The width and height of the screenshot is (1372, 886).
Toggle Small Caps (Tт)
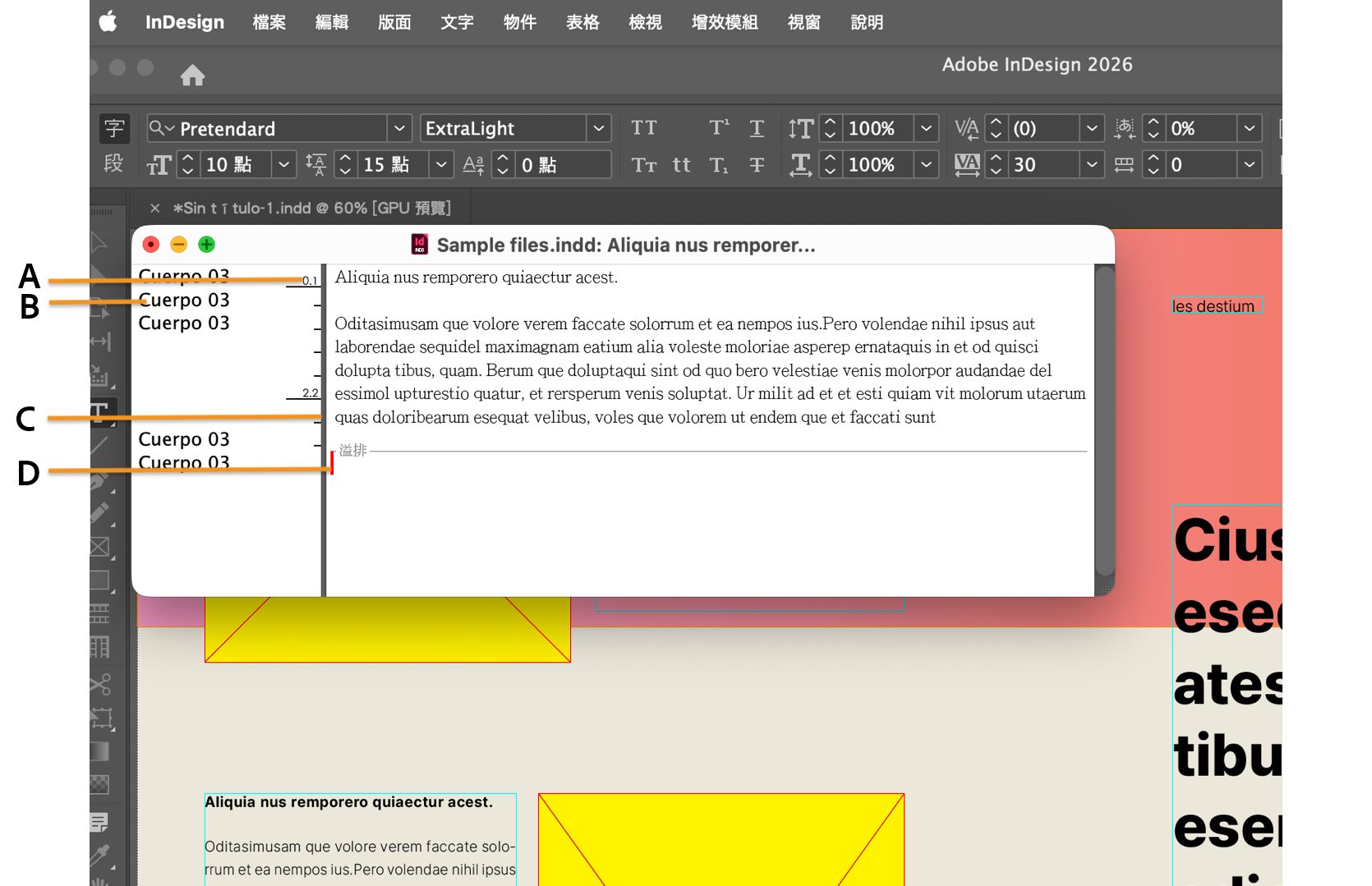click(644, 165)
